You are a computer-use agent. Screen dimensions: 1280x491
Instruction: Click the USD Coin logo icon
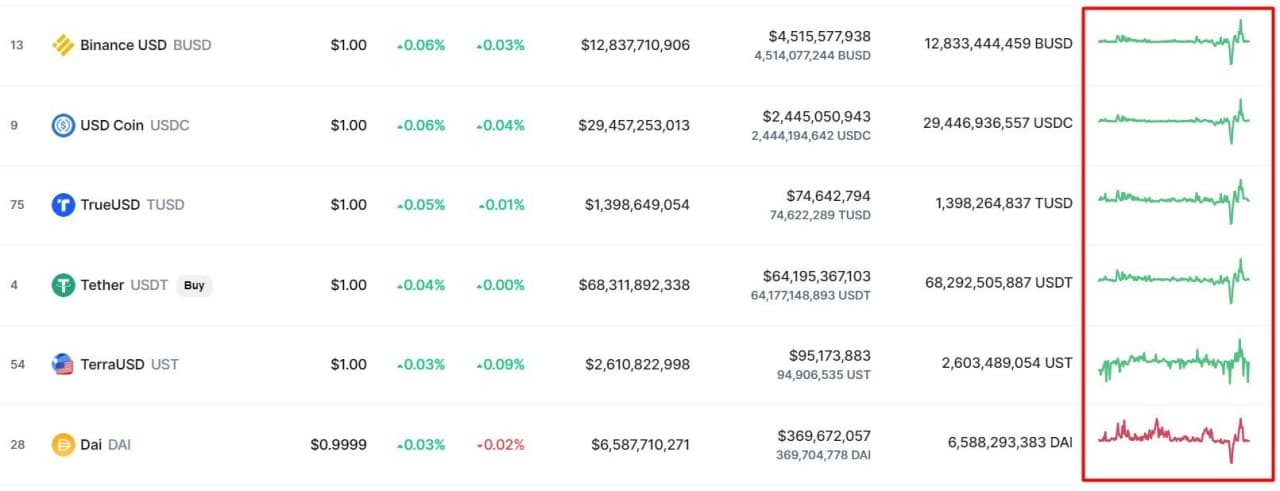(63, 125)
